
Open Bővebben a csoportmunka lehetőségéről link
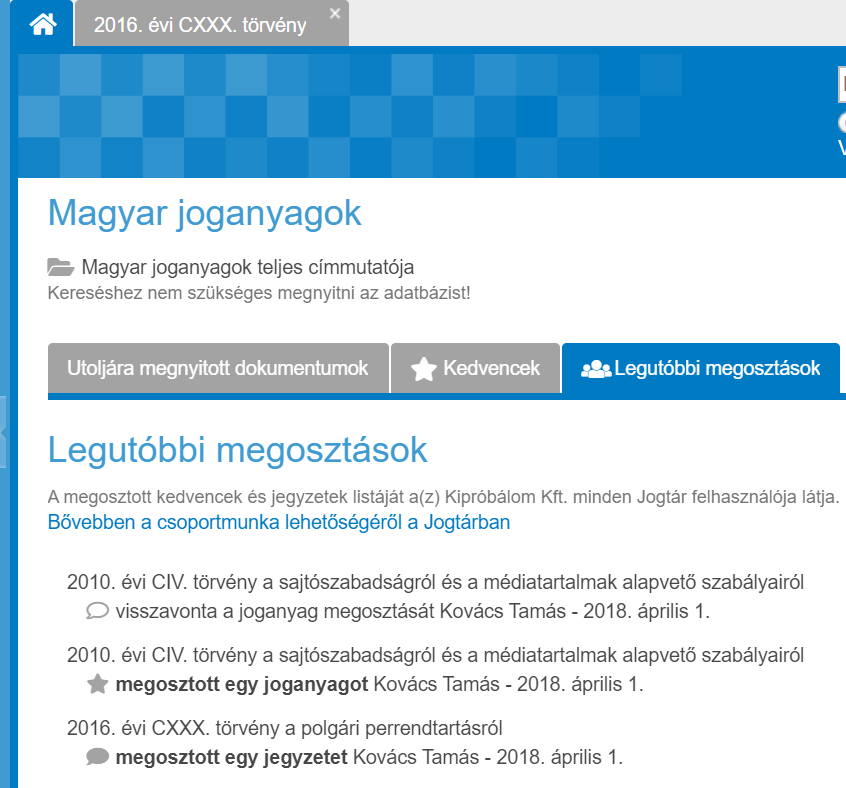279,522
